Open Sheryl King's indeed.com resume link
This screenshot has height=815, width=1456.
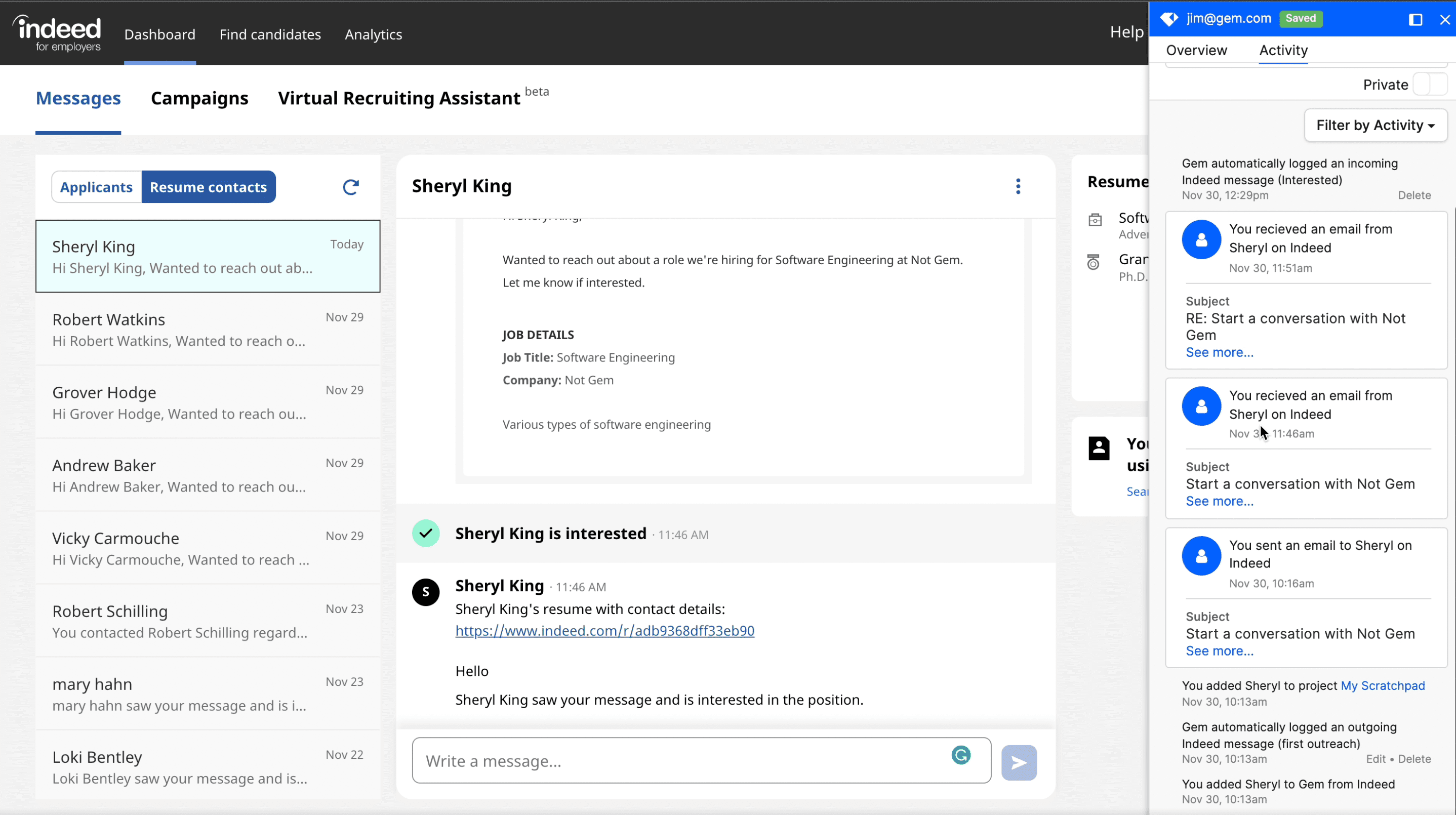click(x=604, y=631)
